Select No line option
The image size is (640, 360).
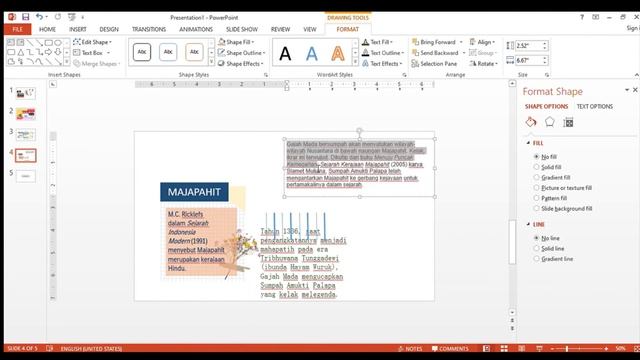(547, 238)
